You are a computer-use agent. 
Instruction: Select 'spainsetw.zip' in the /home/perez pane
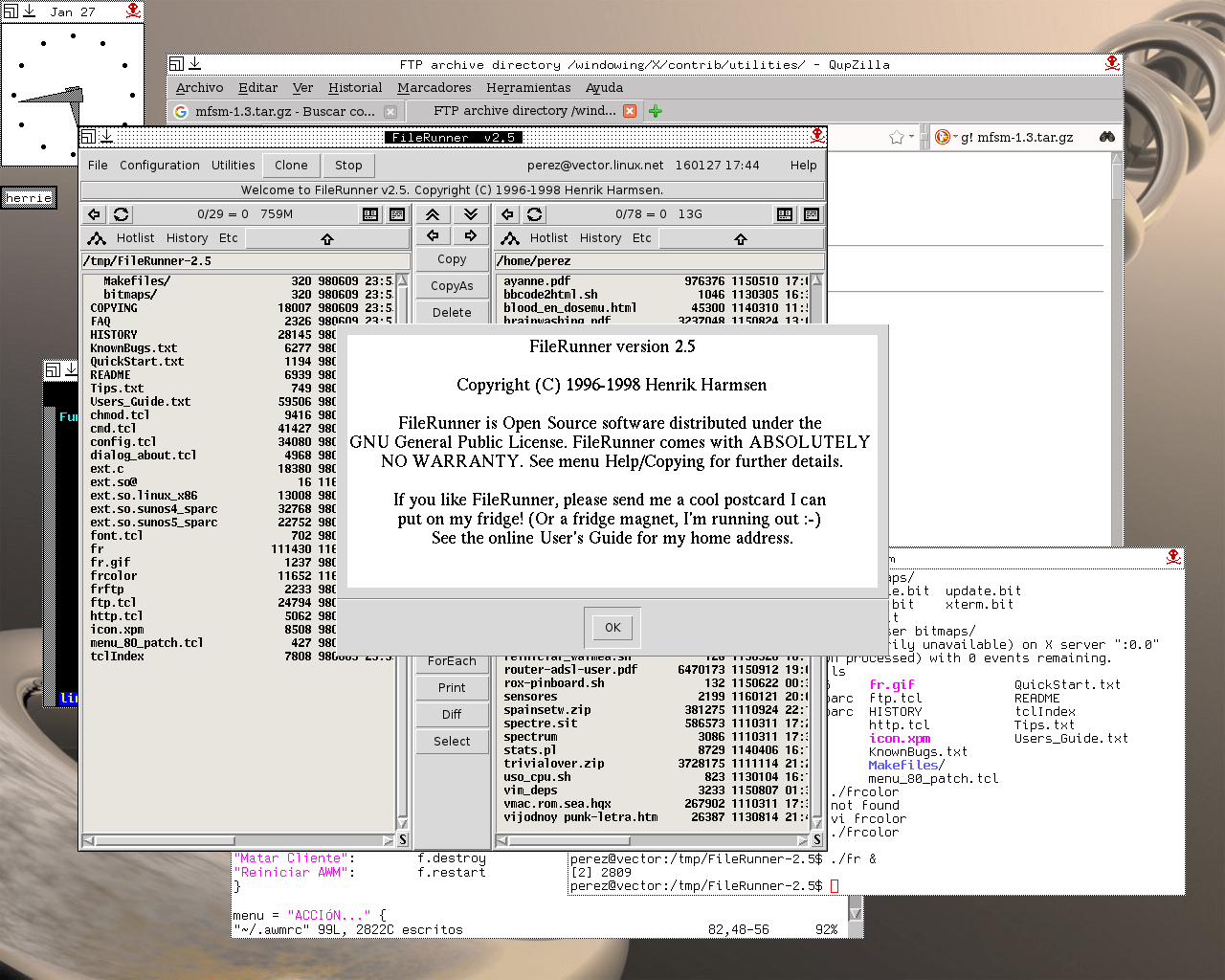coord(547,710)
